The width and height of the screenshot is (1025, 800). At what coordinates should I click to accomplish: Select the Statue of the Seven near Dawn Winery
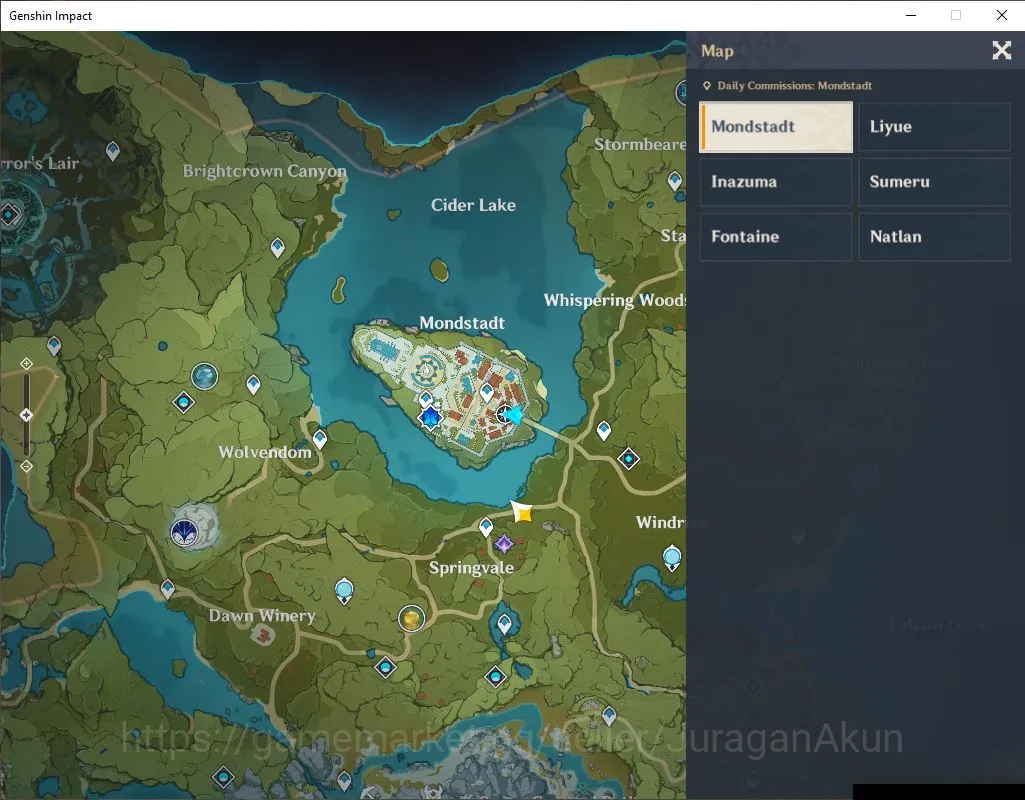tap(344, 591)
